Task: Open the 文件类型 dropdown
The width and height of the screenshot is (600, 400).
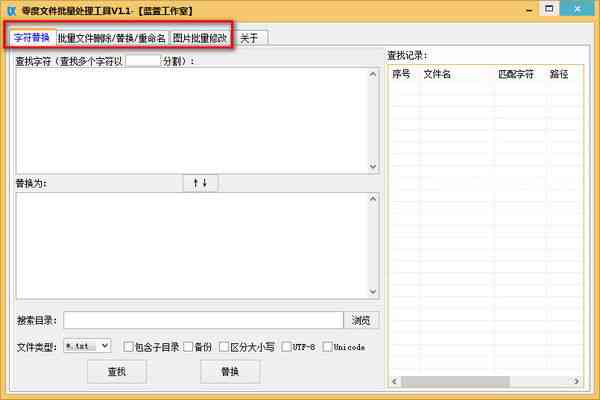Action: coord(87,346)
